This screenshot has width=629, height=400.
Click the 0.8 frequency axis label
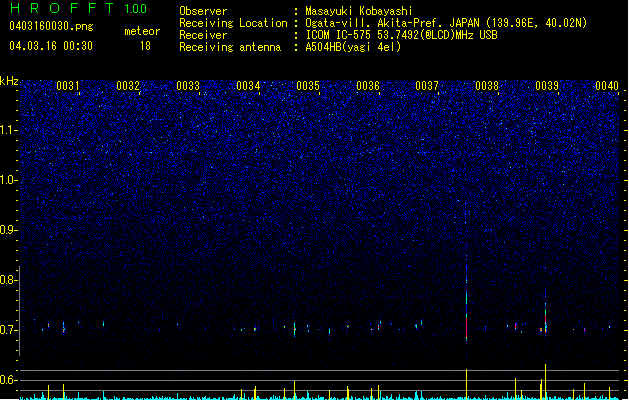(8, 280)
